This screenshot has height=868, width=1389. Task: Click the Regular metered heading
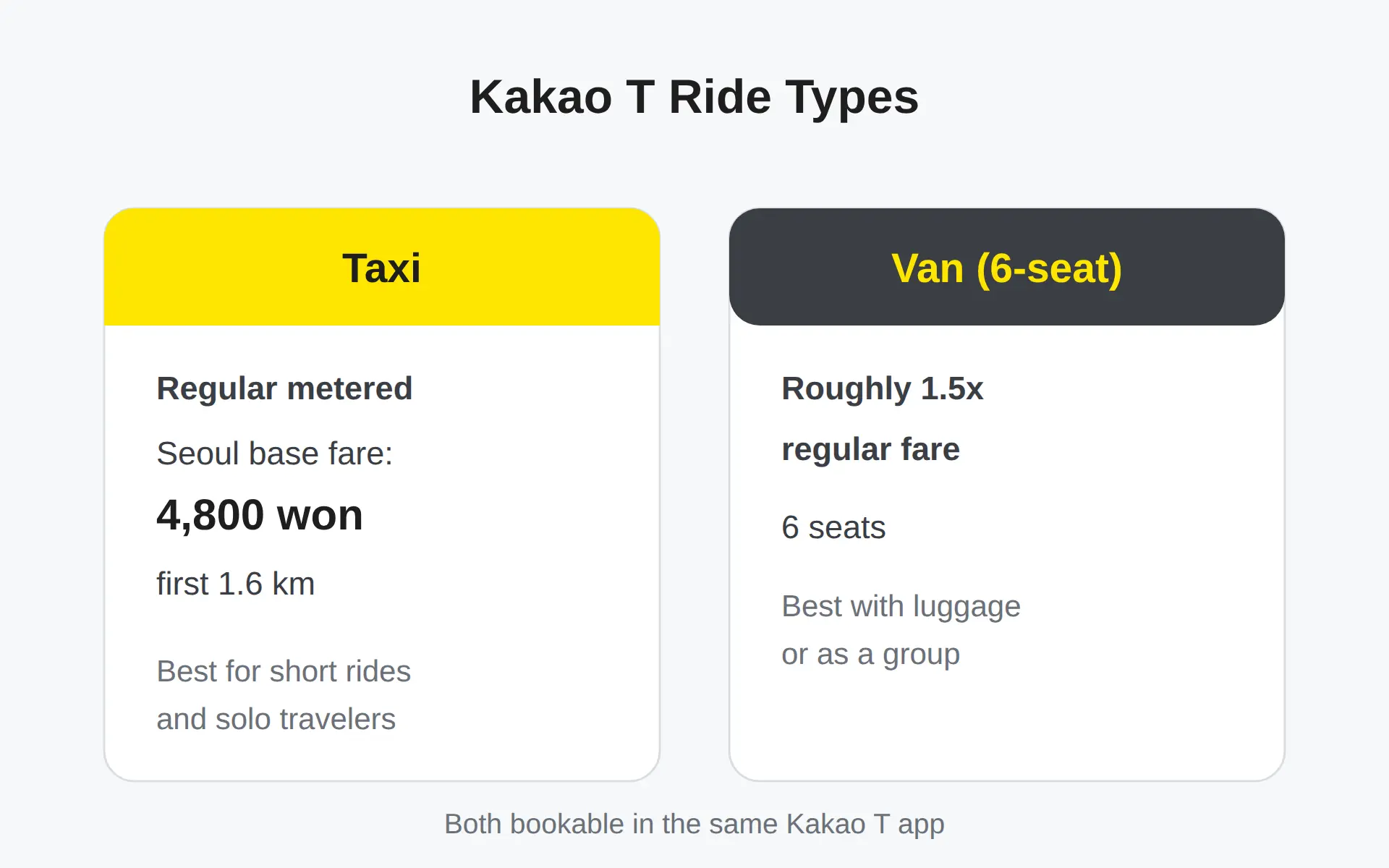[284, 388]
